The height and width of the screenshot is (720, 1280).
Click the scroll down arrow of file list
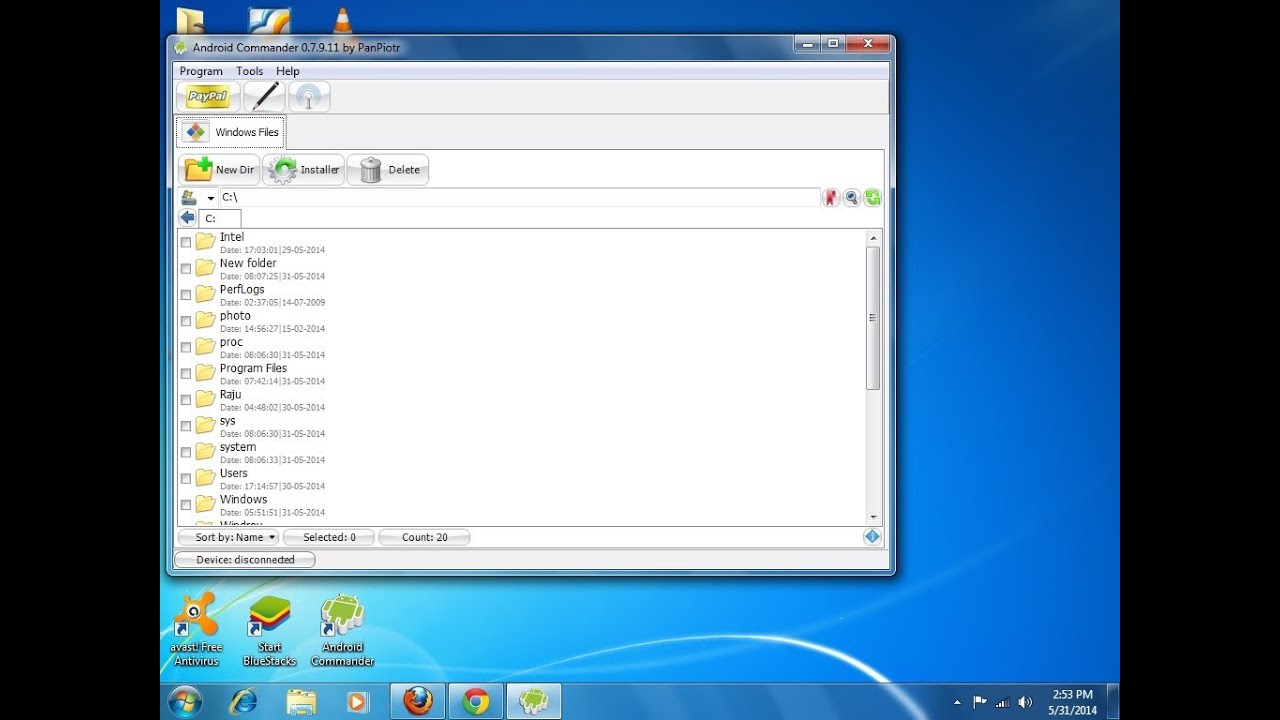[x=873, y=518]
